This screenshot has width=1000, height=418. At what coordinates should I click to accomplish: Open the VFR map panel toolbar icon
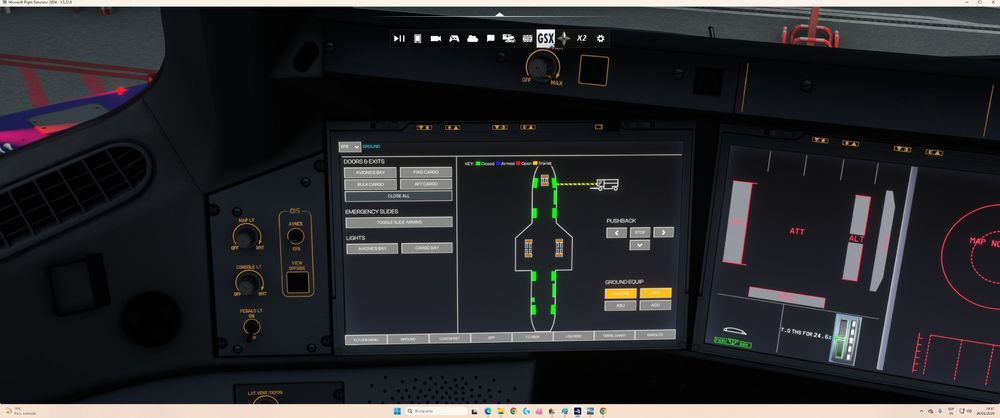coord(527,38)
